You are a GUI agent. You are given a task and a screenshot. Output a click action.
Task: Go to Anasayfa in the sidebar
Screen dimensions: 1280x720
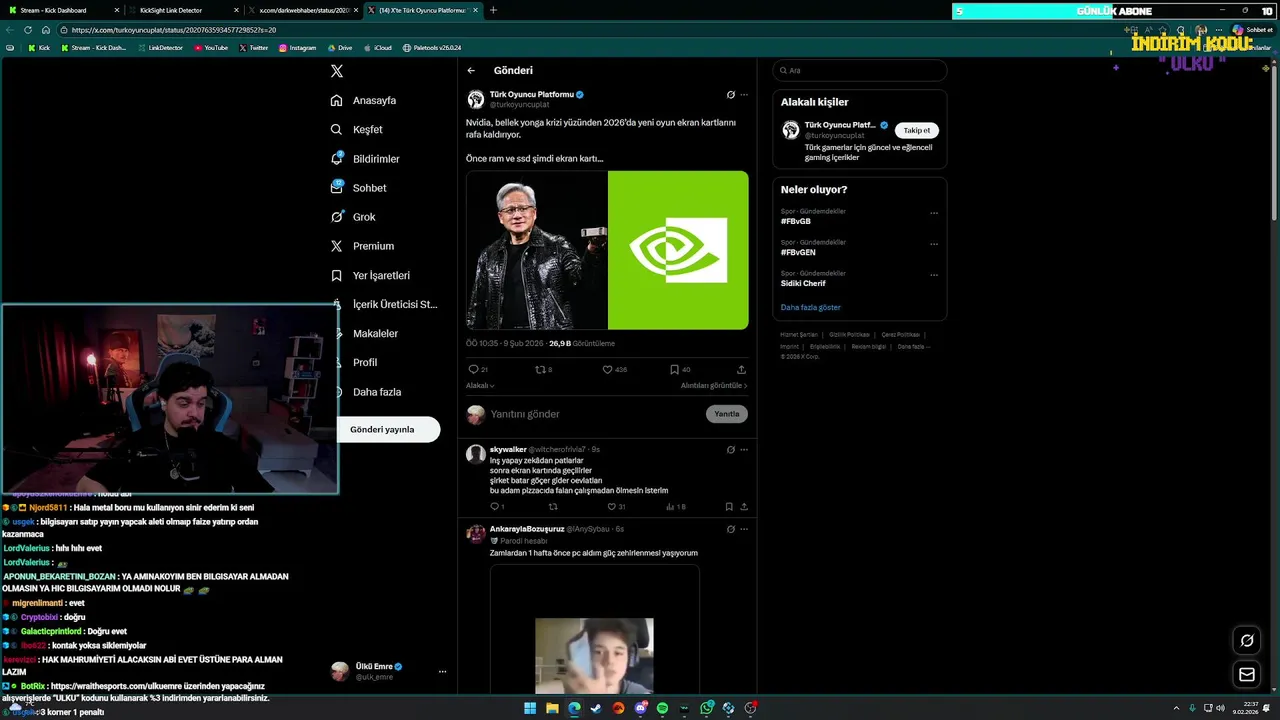click(364, 101)
